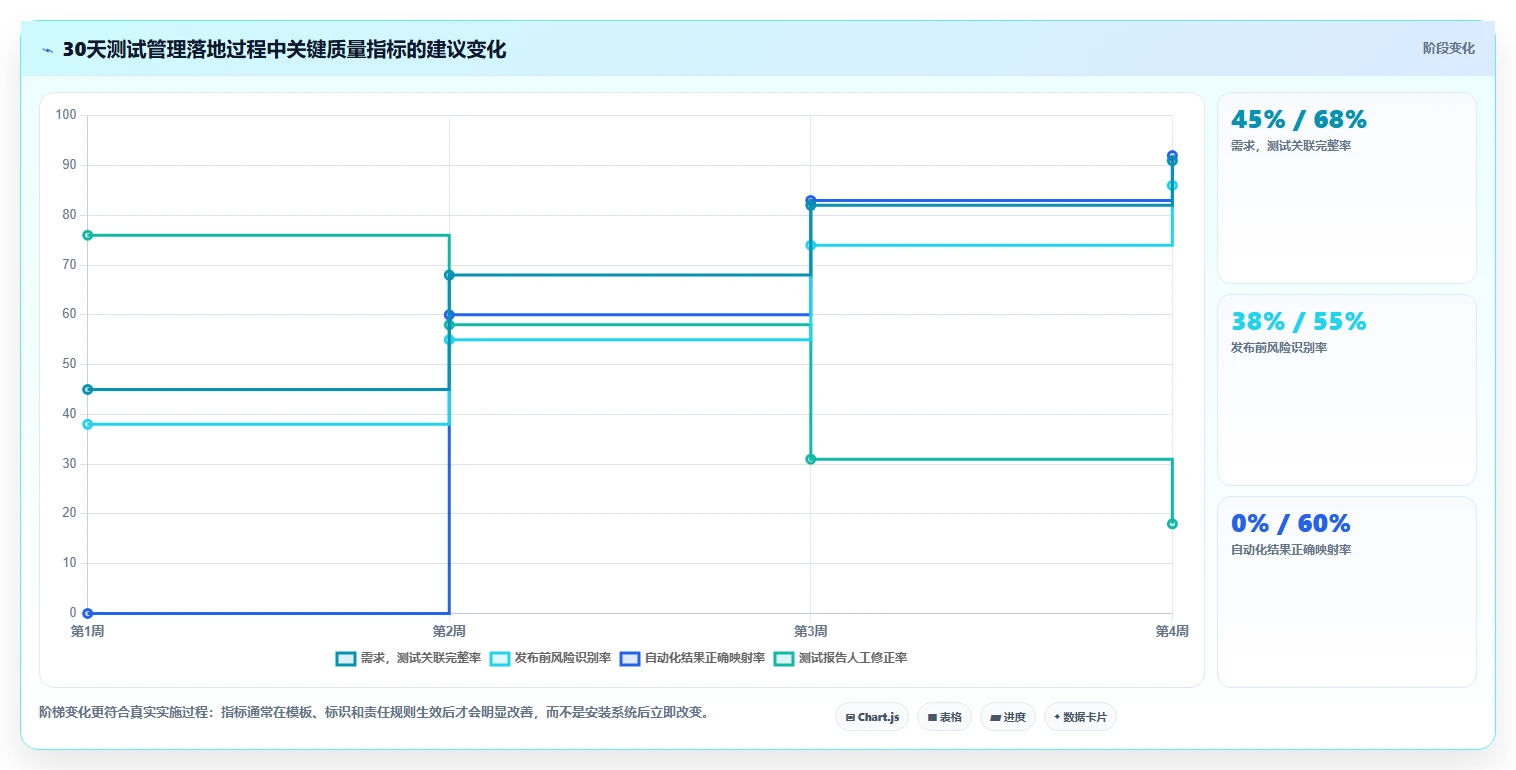This screenshot has width=1516, height=770.
Task: Click the 第3周 x-axis label
Action: (x=810, y=631)
